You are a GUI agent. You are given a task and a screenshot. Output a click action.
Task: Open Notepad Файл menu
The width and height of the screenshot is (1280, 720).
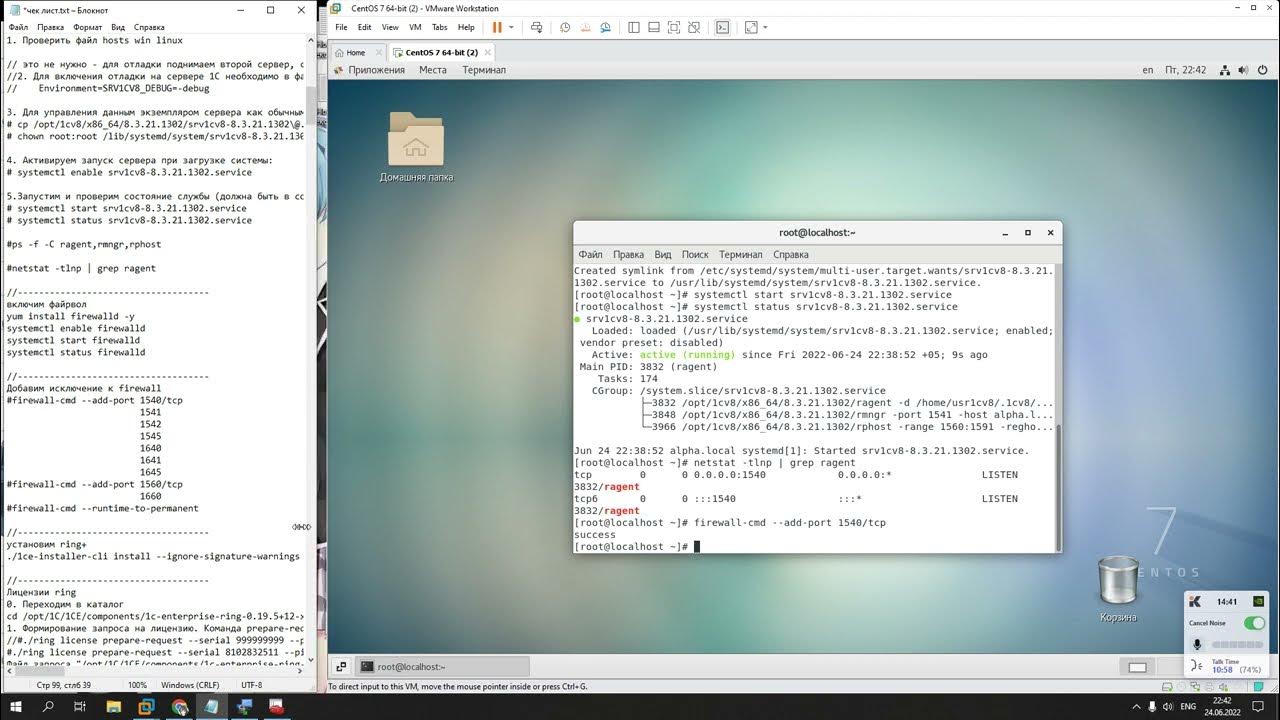[18, 27]
